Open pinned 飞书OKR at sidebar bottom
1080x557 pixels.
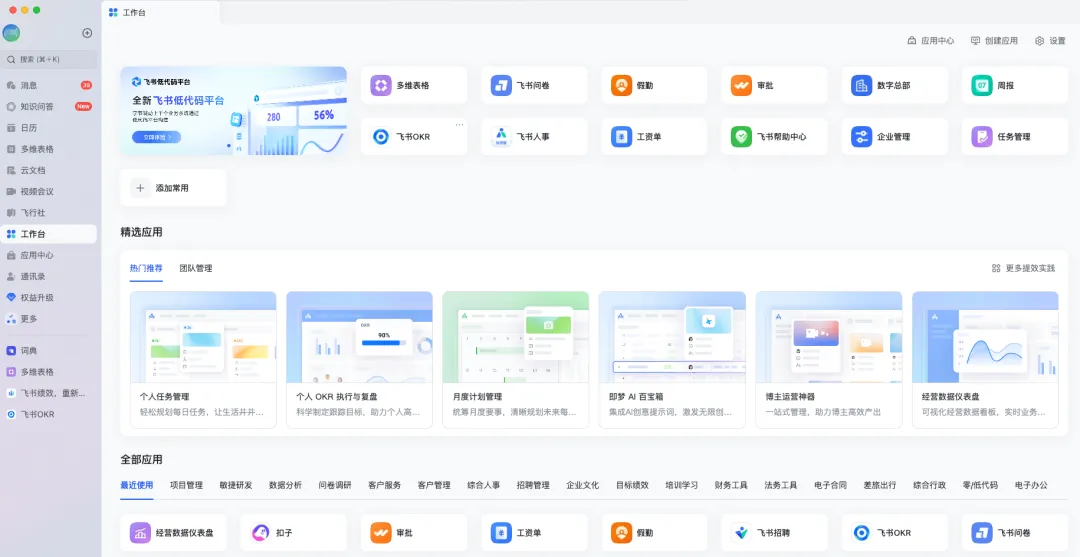[x=48, y=414]
